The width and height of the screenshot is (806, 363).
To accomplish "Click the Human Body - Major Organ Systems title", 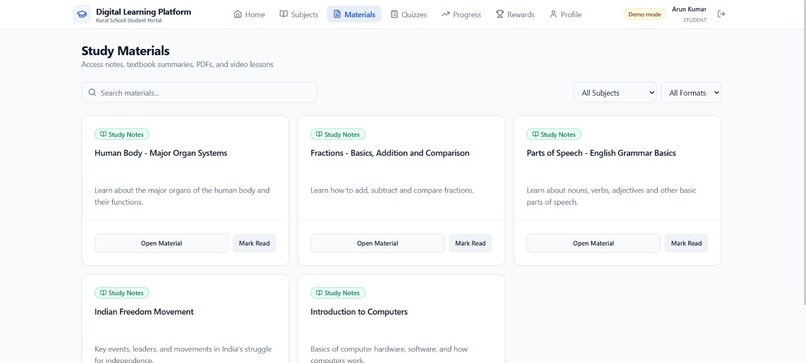I will click(161, 153).
